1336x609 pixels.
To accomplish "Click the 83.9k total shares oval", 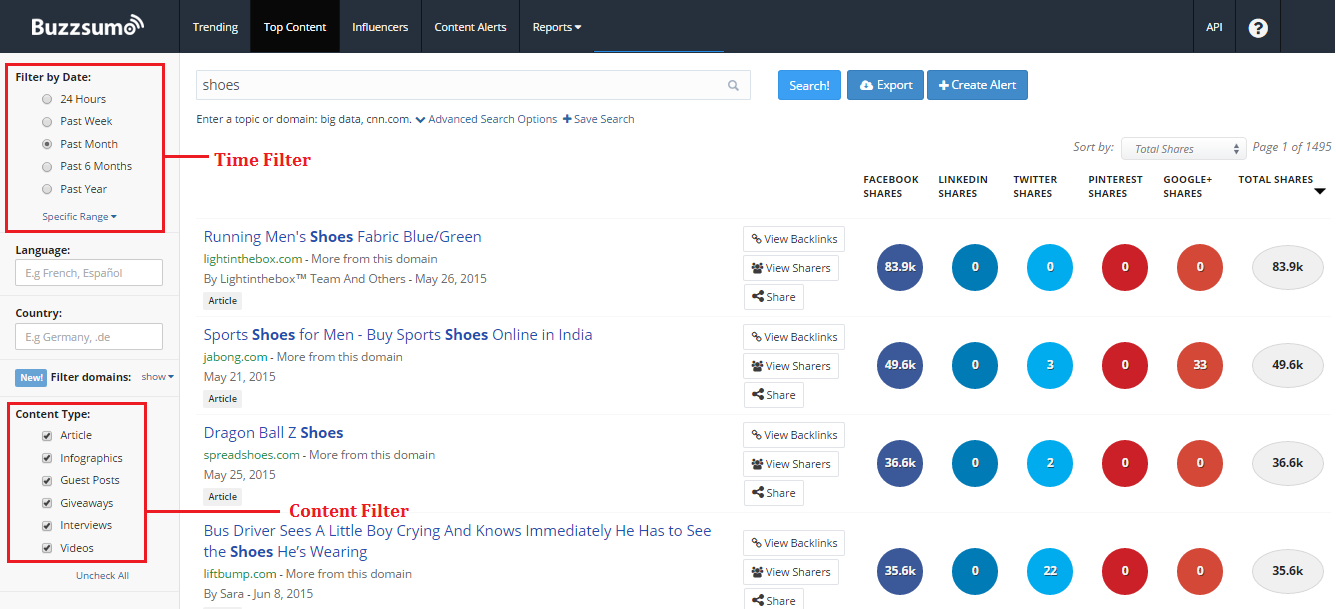I will click(x=1288, y=267).
